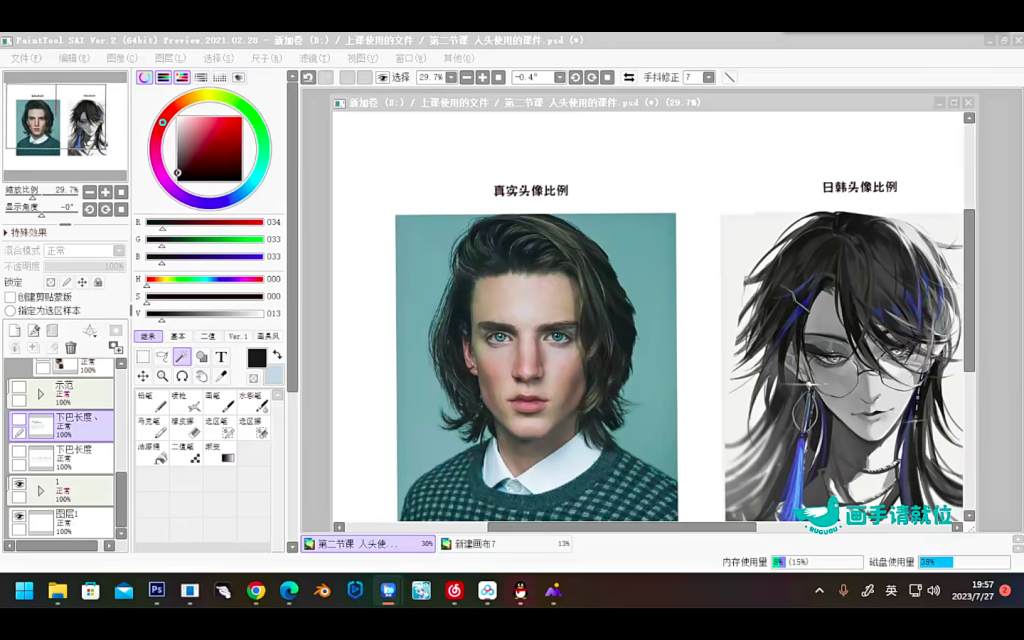Click the black foreground color swatch
The width and height of the screenshot is (1024, 640).
point(257,358)
